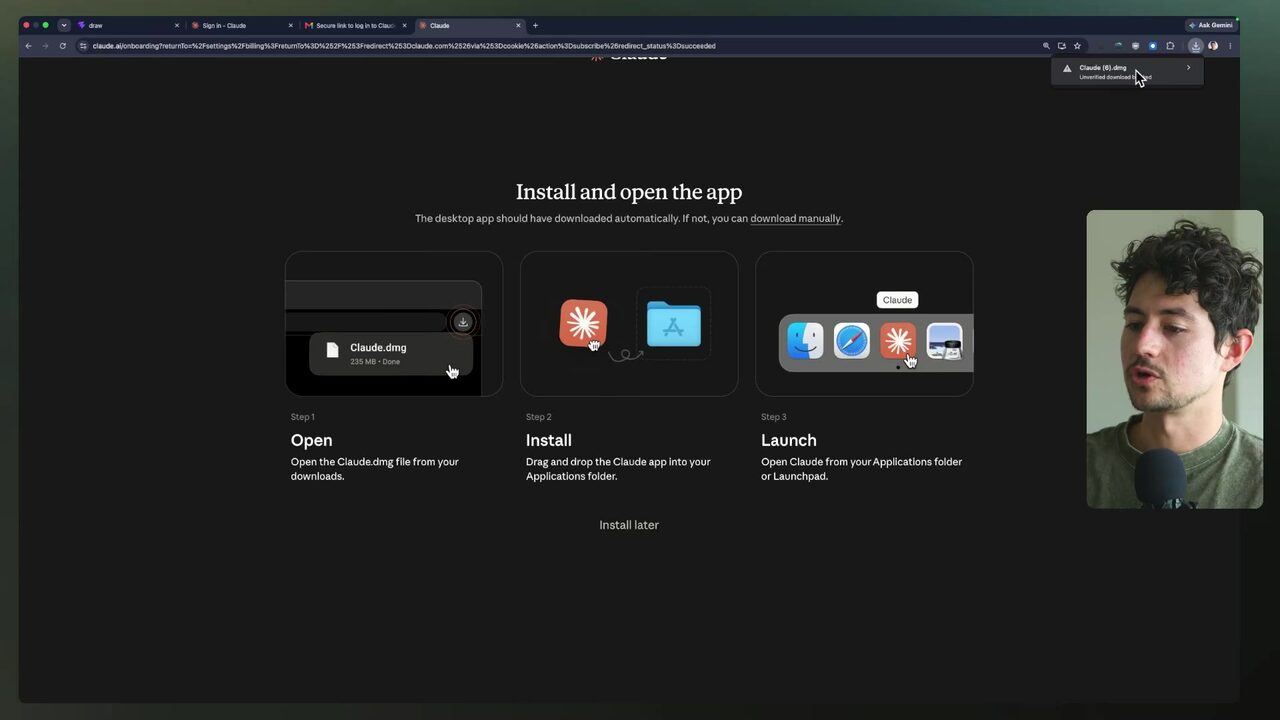Viewport: 1280px width, 720px height.
Task: Click 'Install later'
Action: pyautogui.click(x=629, y=525)
